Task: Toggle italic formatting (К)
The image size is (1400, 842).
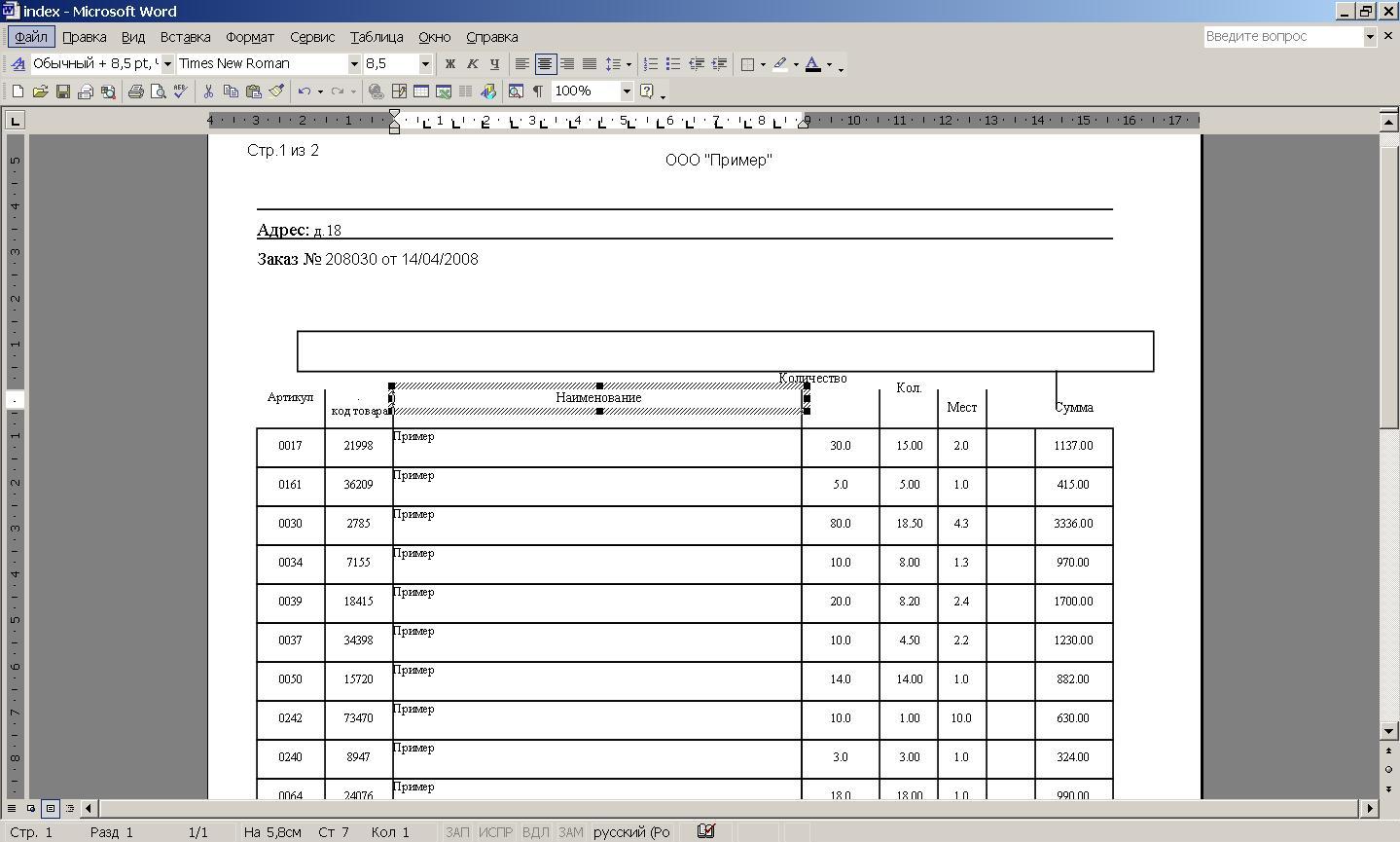Action: 472,64
